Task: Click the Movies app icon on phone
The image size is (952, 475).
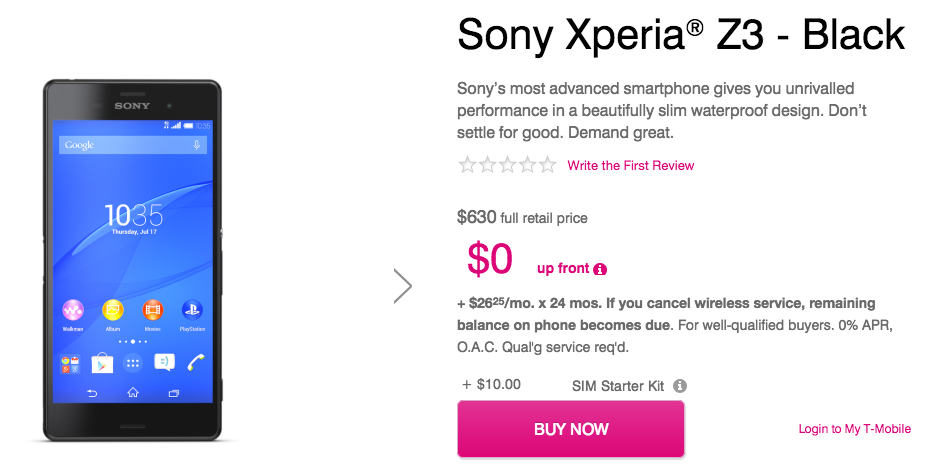Action: point(152,311)
